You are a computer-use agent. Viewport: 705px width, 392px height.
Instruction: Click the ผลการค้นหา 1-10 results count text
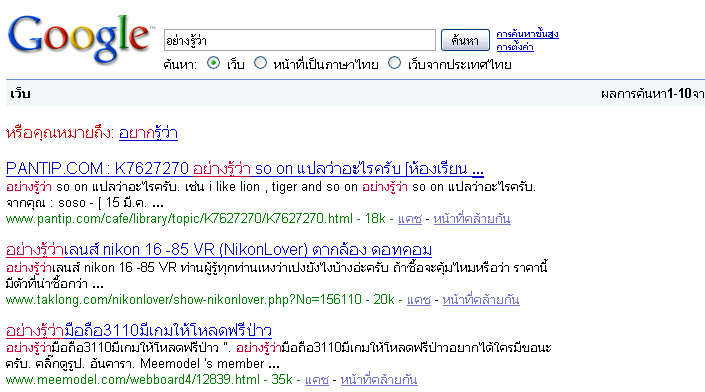click(x=652, y=94)
